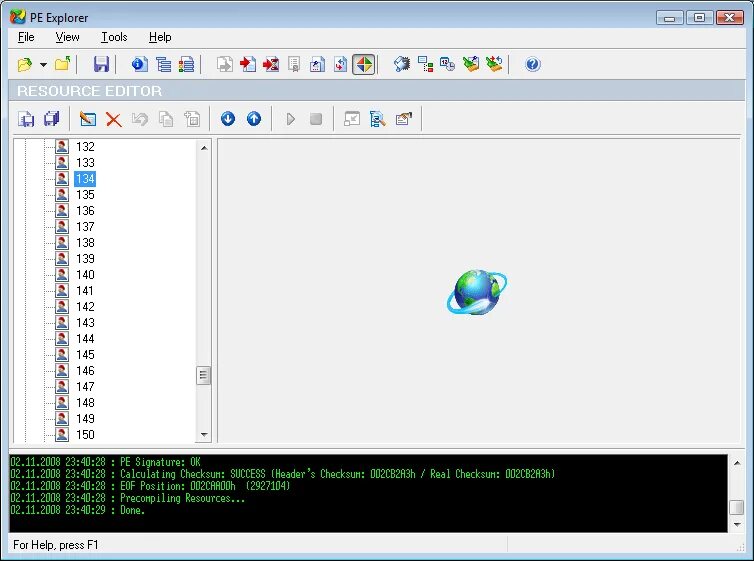Open the relocations viewer icon
The width and height of the screenshot is (754, 561).
(340, 64)
